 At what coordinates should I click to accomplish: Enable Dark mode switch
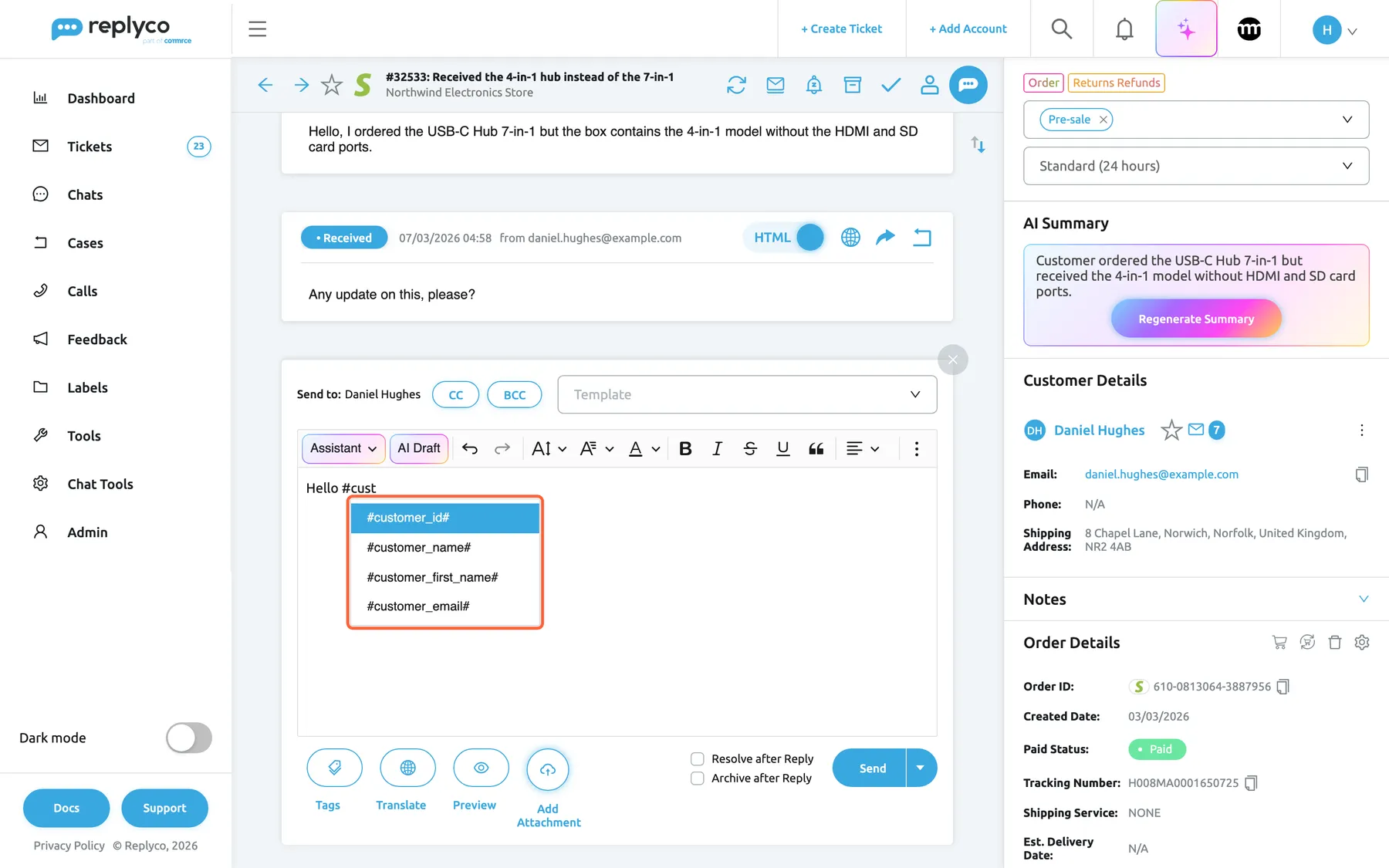click(x=188, y=738)
